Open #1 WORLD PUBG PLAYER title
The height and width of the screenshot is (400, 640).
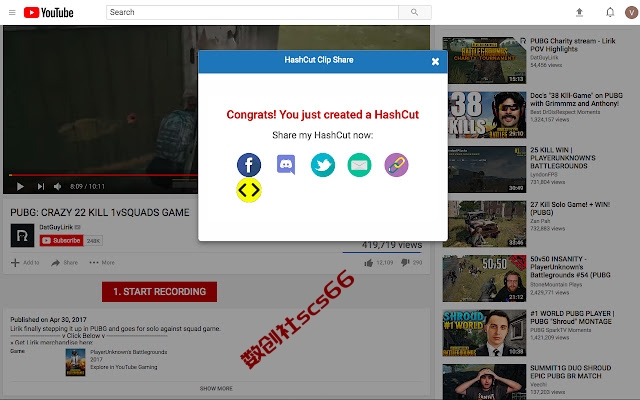coord(572,318)
